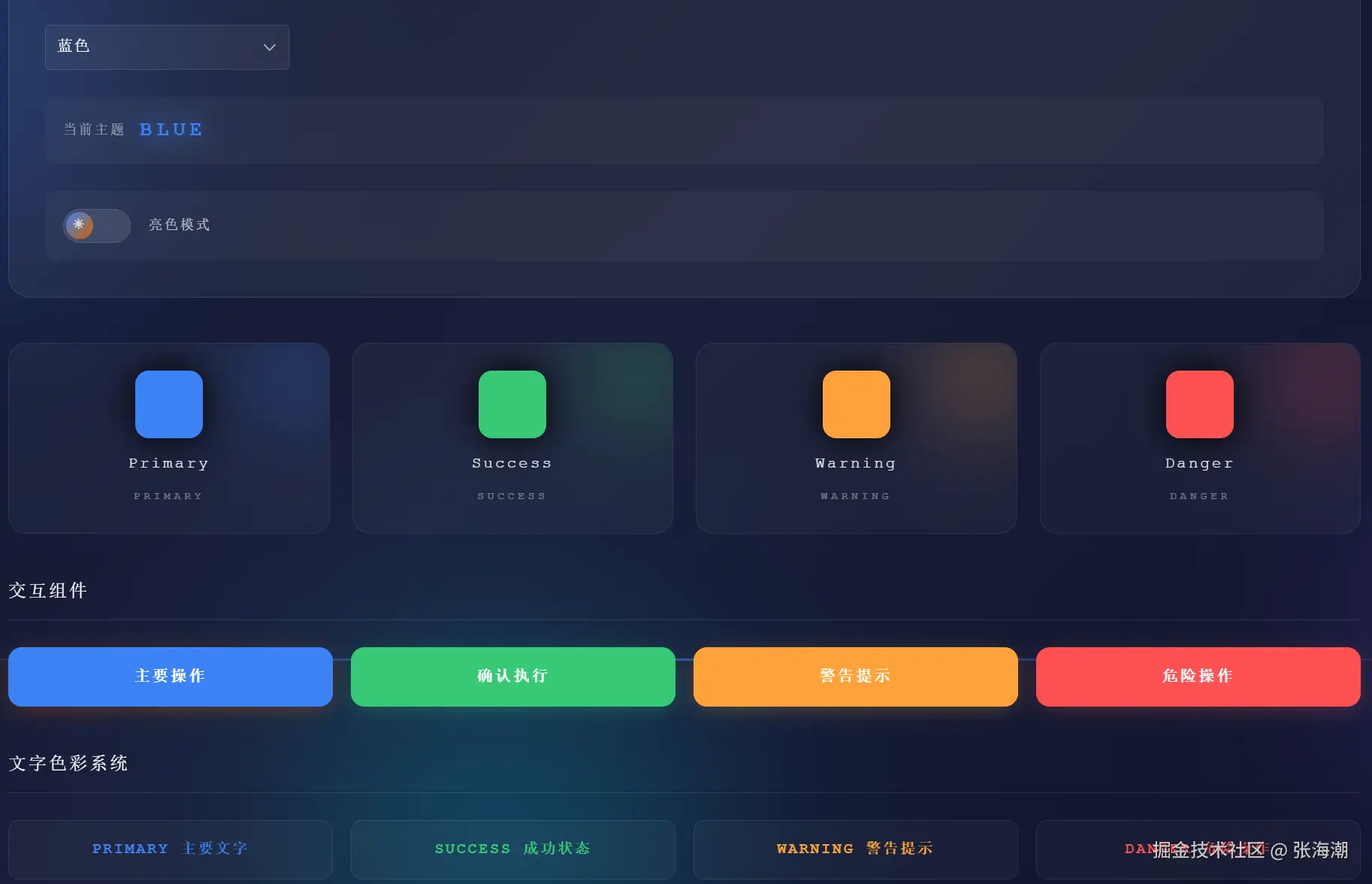Click the blue 主要操作 button
1372x884 pixels.
[x=171, y=677]
